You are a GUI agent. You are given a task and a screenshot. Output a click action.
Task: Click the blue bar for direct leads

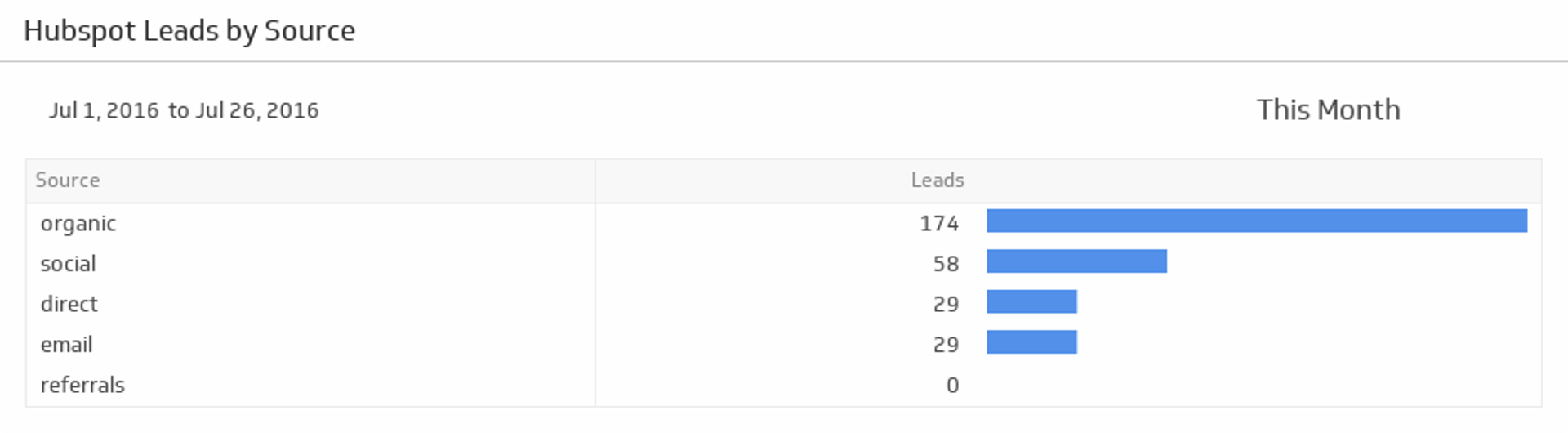pyautogui.click(x=1031, y=301)
